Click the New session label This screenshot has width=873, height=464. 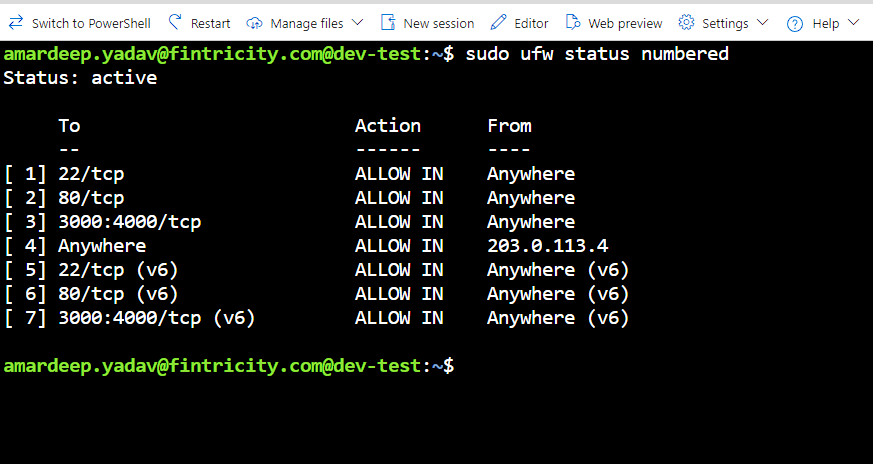(438, 23)
